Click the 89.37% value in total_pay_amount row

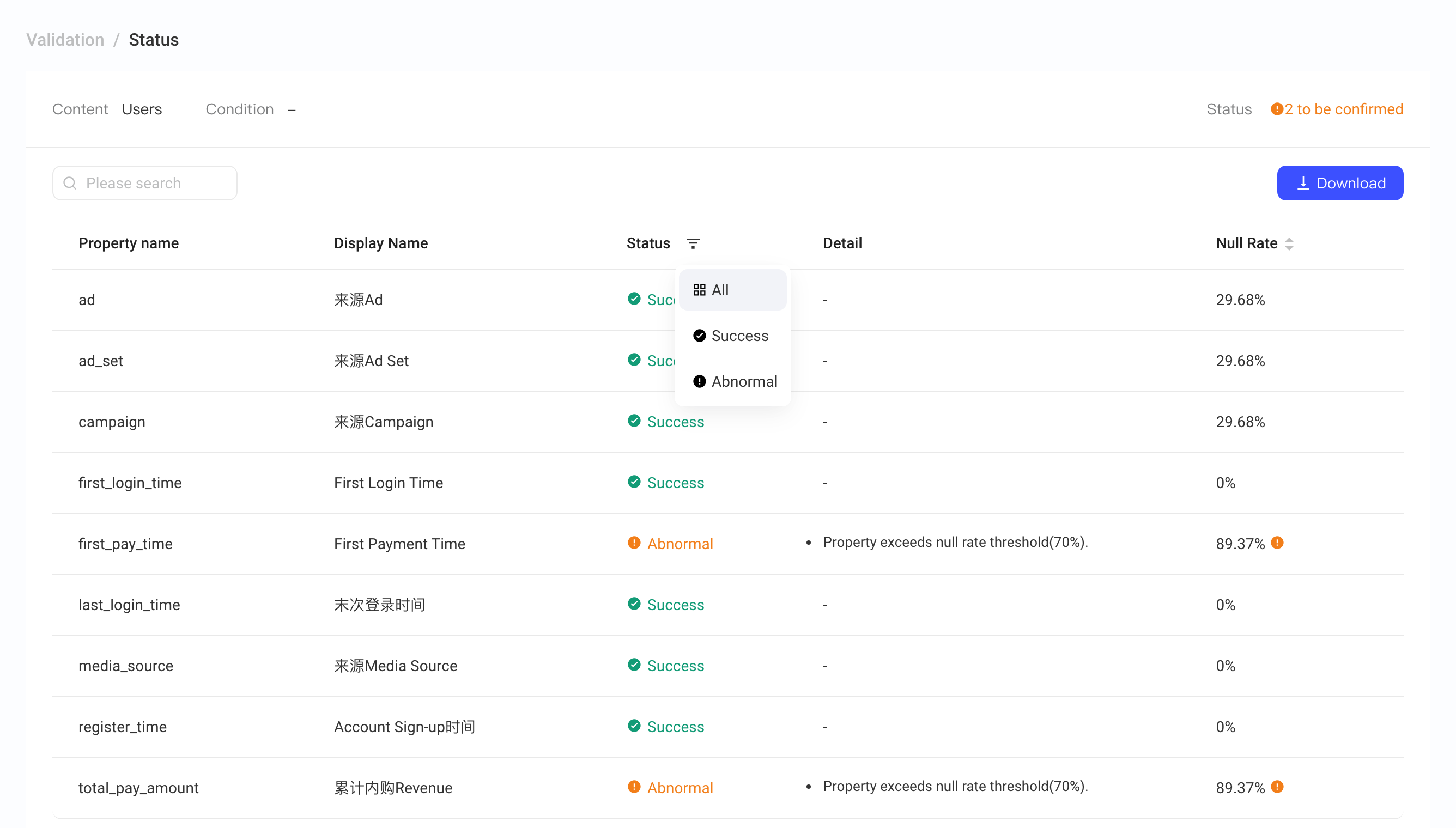coord(1240,788)
